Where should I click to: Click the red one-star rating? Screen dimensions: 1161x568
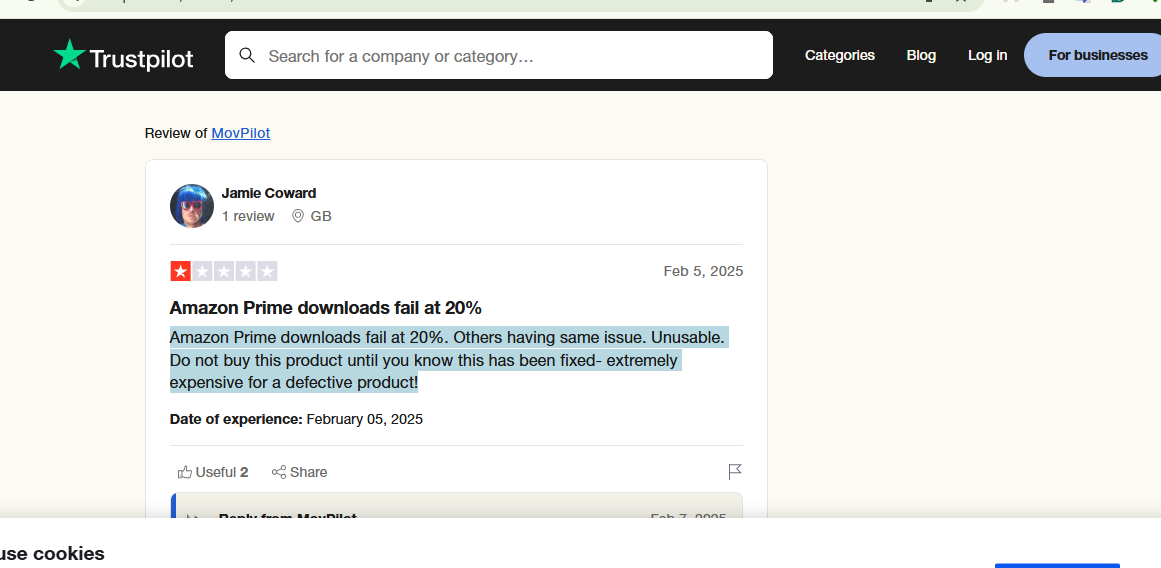pyautogui.click(x=181, y=271)
